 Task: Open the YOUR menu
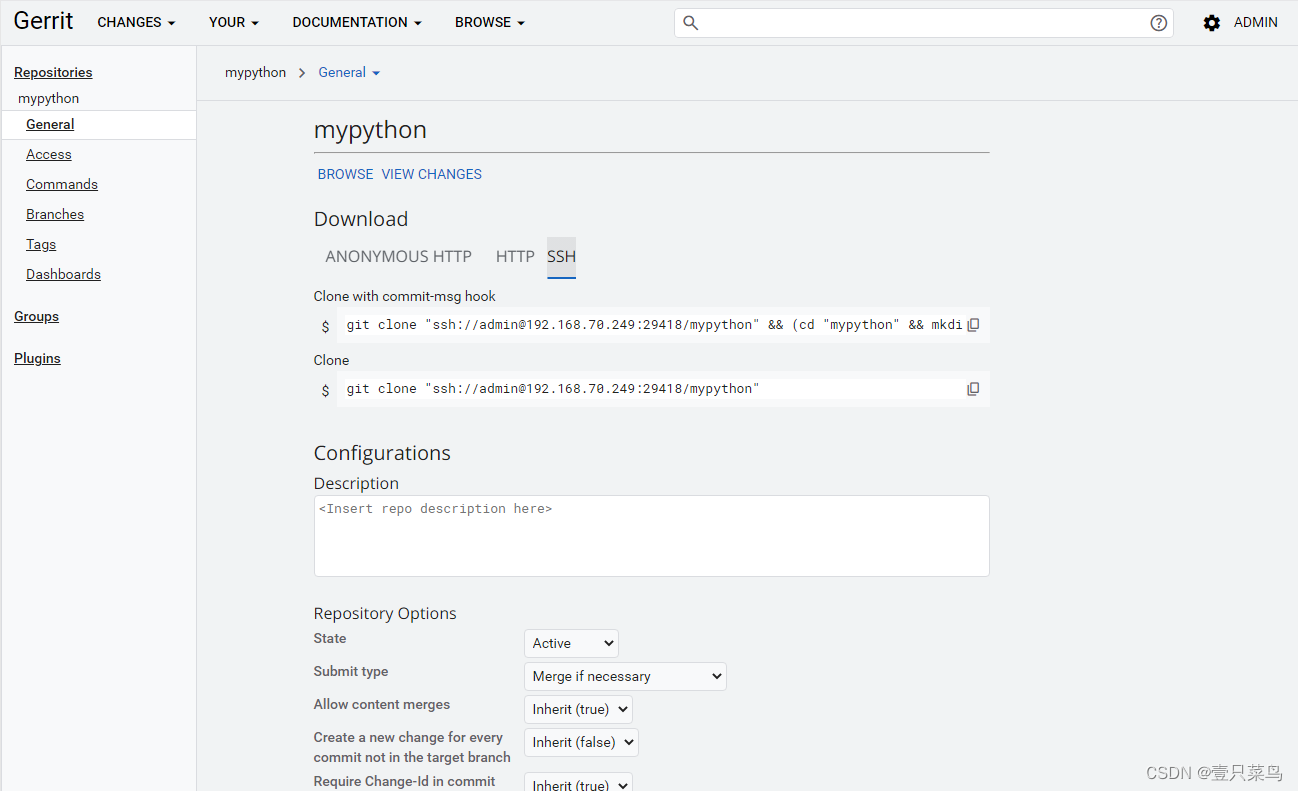click(x=234, y=22)
